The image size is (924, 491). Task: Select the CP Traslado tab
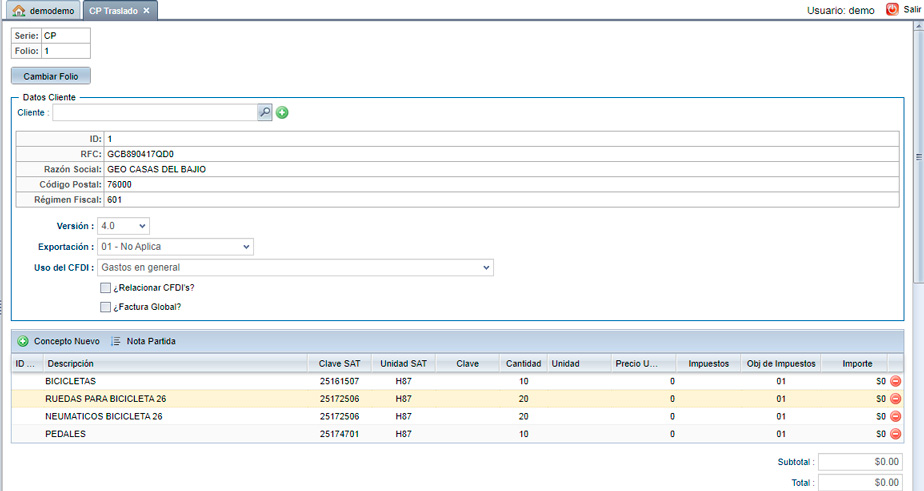[120, 11]
